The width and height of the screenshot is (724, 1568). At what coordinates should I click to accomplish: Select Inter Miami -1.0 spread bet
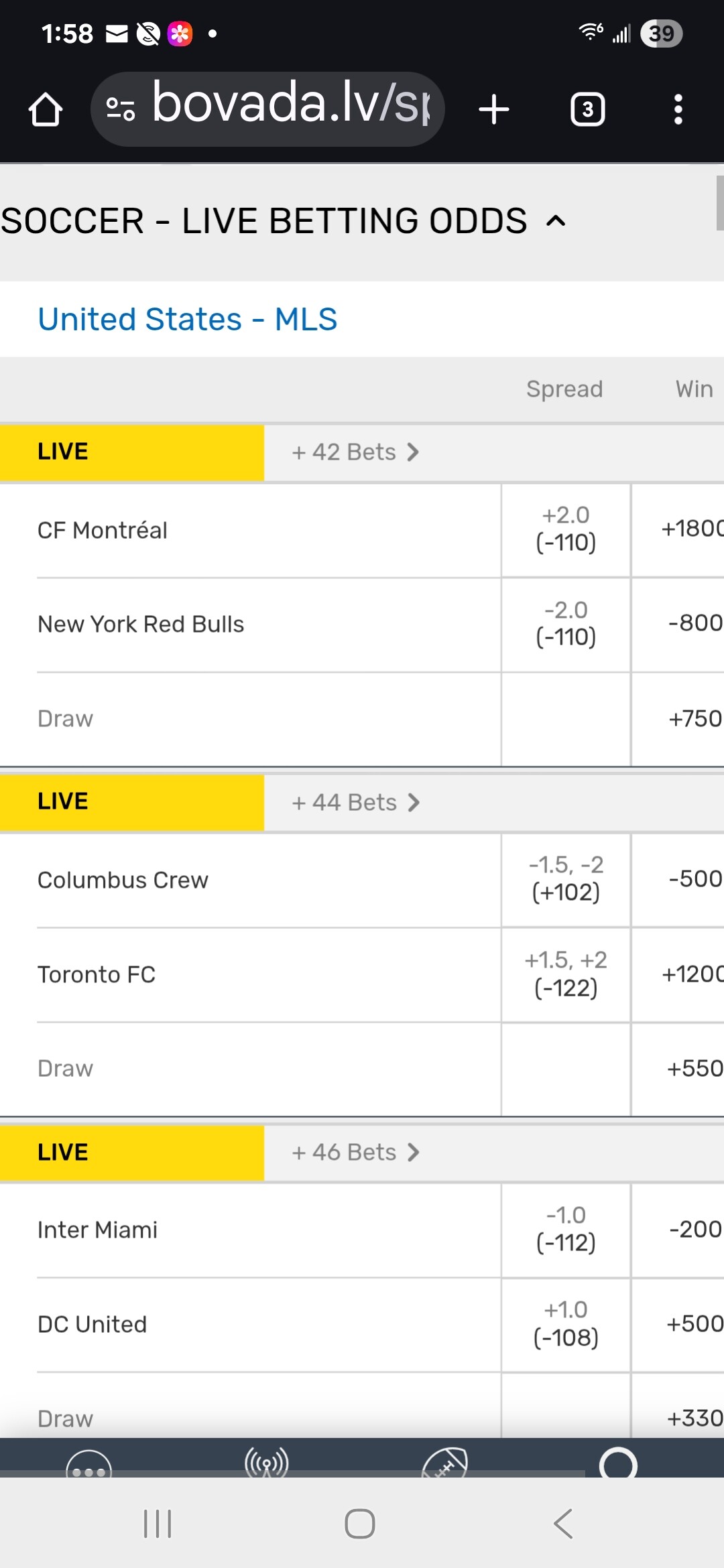[x=566, y=1229]
